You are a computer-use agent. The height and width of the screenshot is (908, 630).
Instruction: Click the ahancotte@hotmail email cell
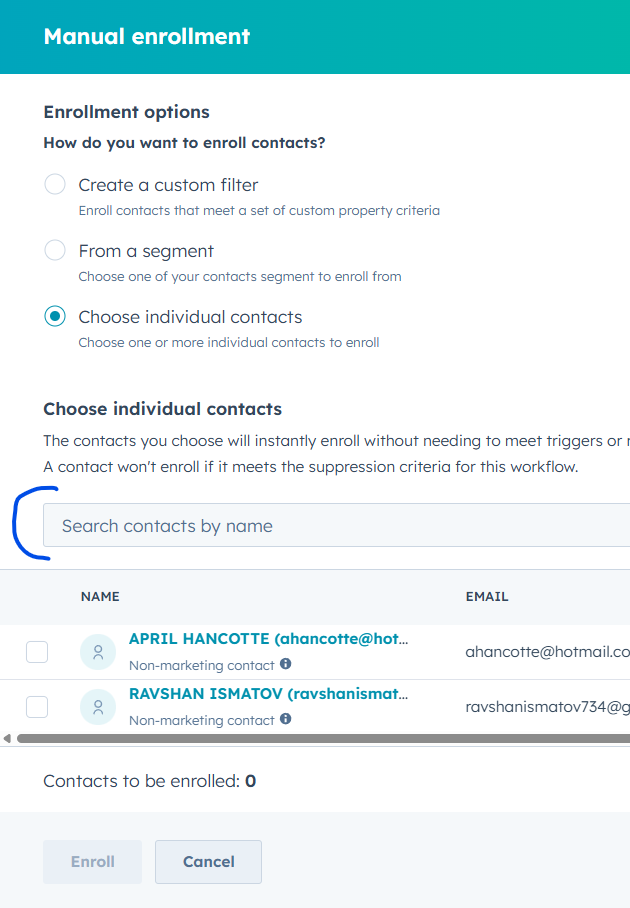click(546, 652)
